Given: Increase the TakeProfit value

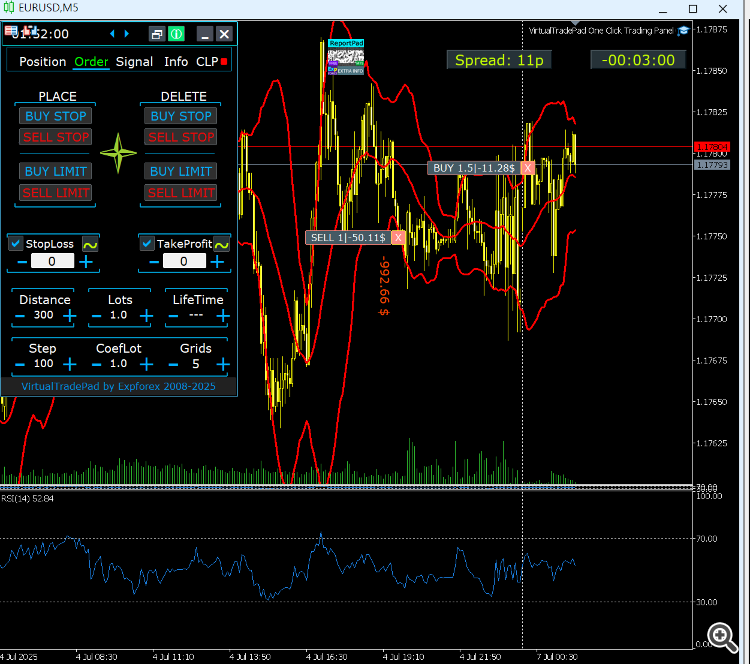Looking at the screenshot, I should click(x=217, y=262).
